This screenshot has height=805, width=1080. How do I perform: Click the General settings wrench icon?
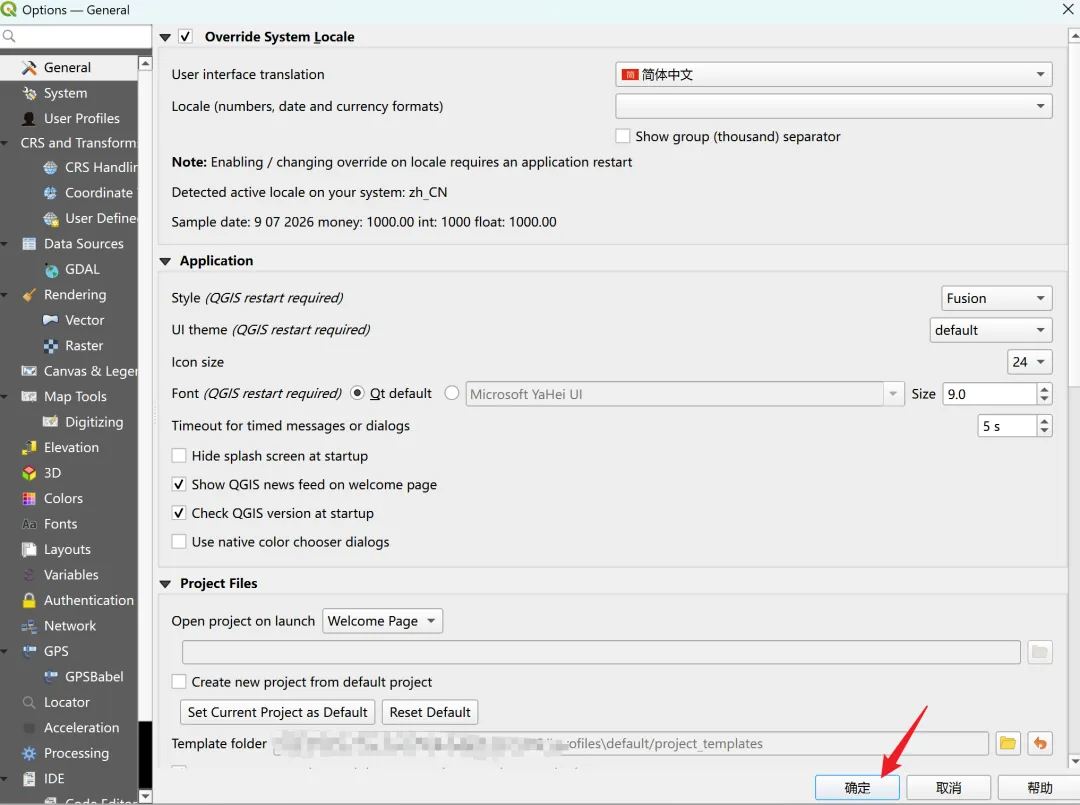coord(29,67)
